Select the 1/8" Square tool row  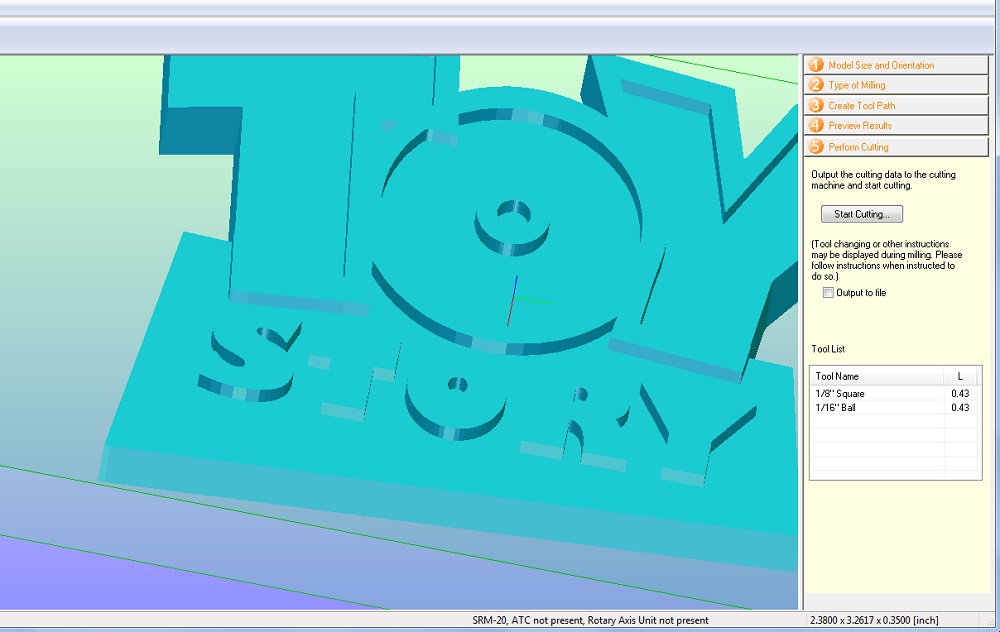pyautogui.click(x=895, y=393)
